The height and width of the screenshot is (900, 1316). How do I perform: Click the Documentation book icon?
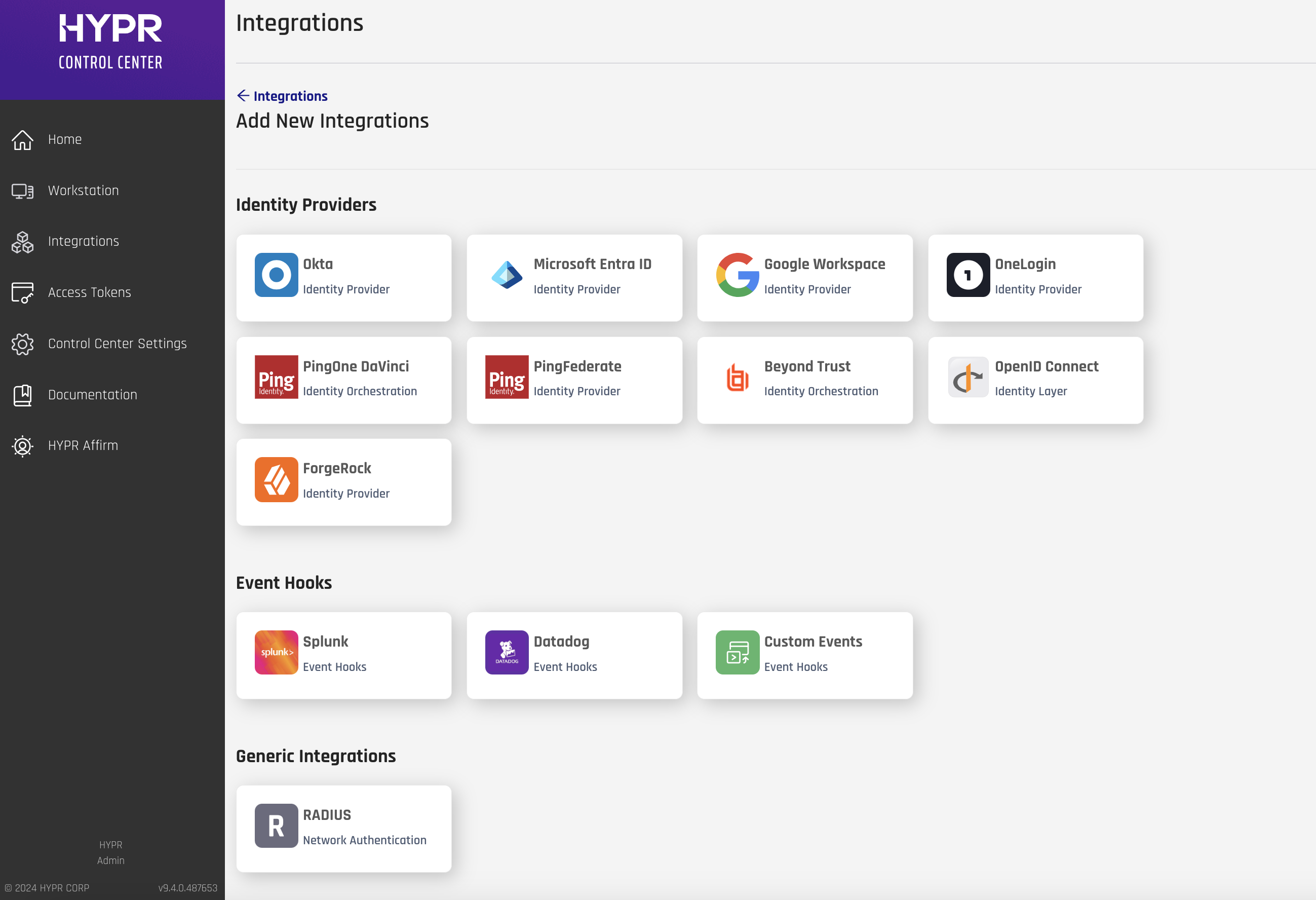click(x=23, y=395)
